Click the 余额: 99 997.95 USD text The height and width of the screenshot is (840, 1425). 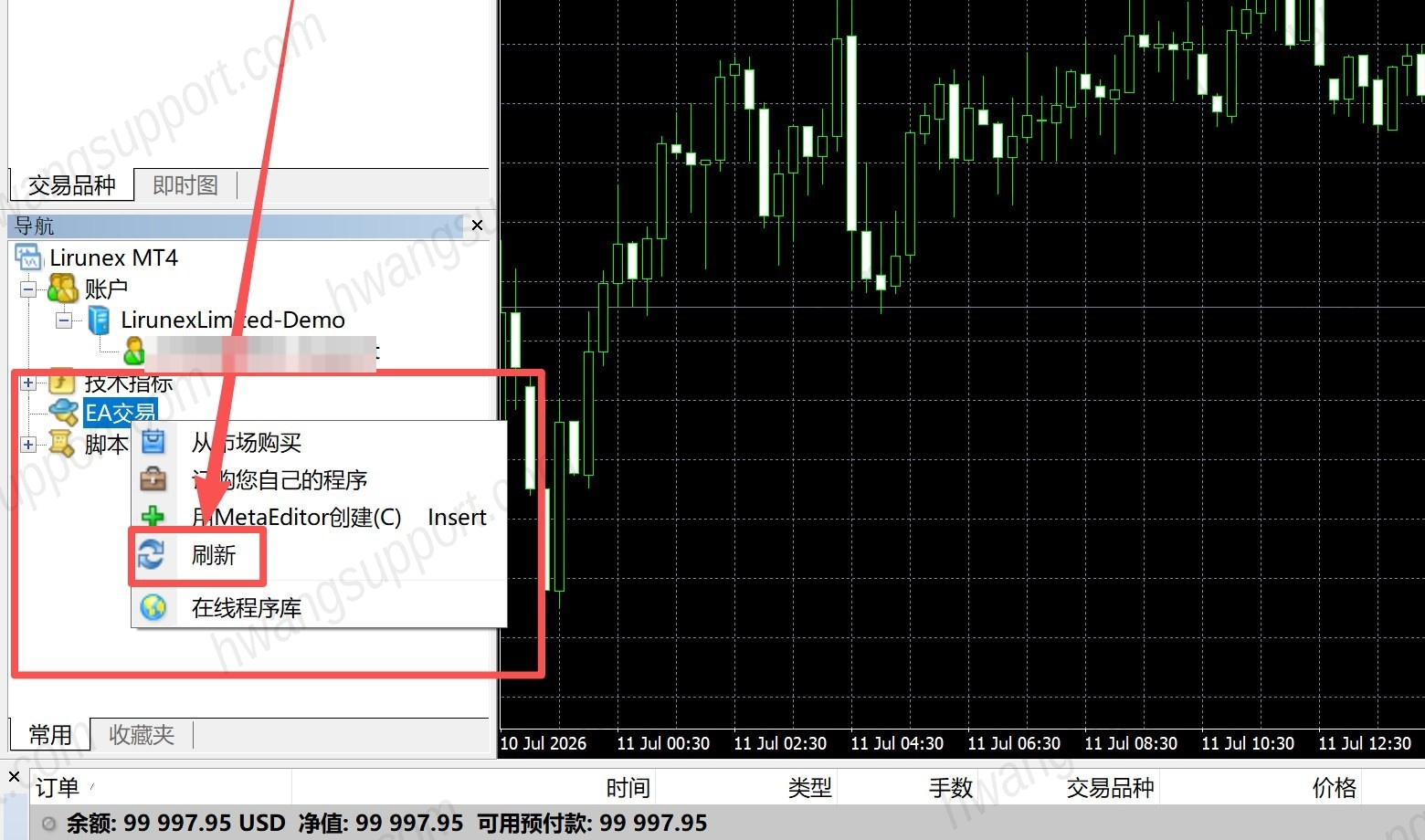[x=175, y=824]
